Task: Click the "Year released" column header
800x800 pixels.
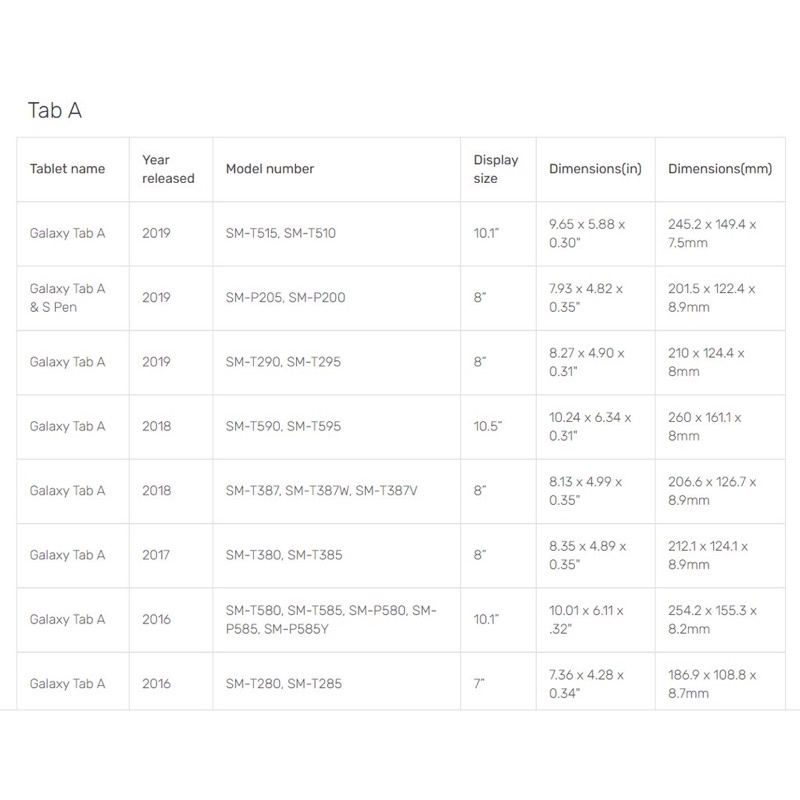Action: click(x=168, y=169)
